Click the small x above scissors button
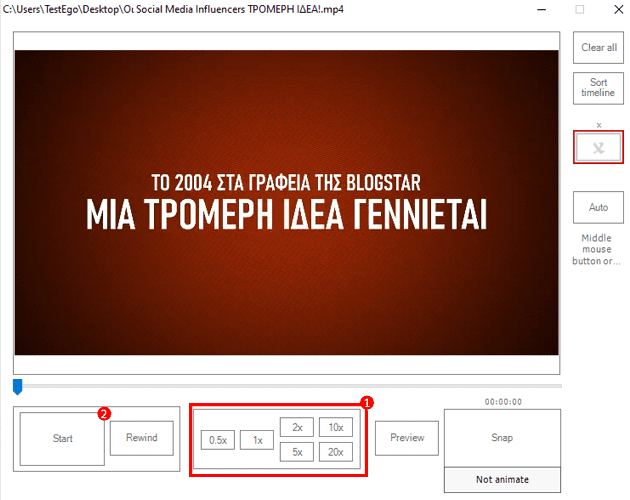Screen dimensions: 630x500 (599, 125)
